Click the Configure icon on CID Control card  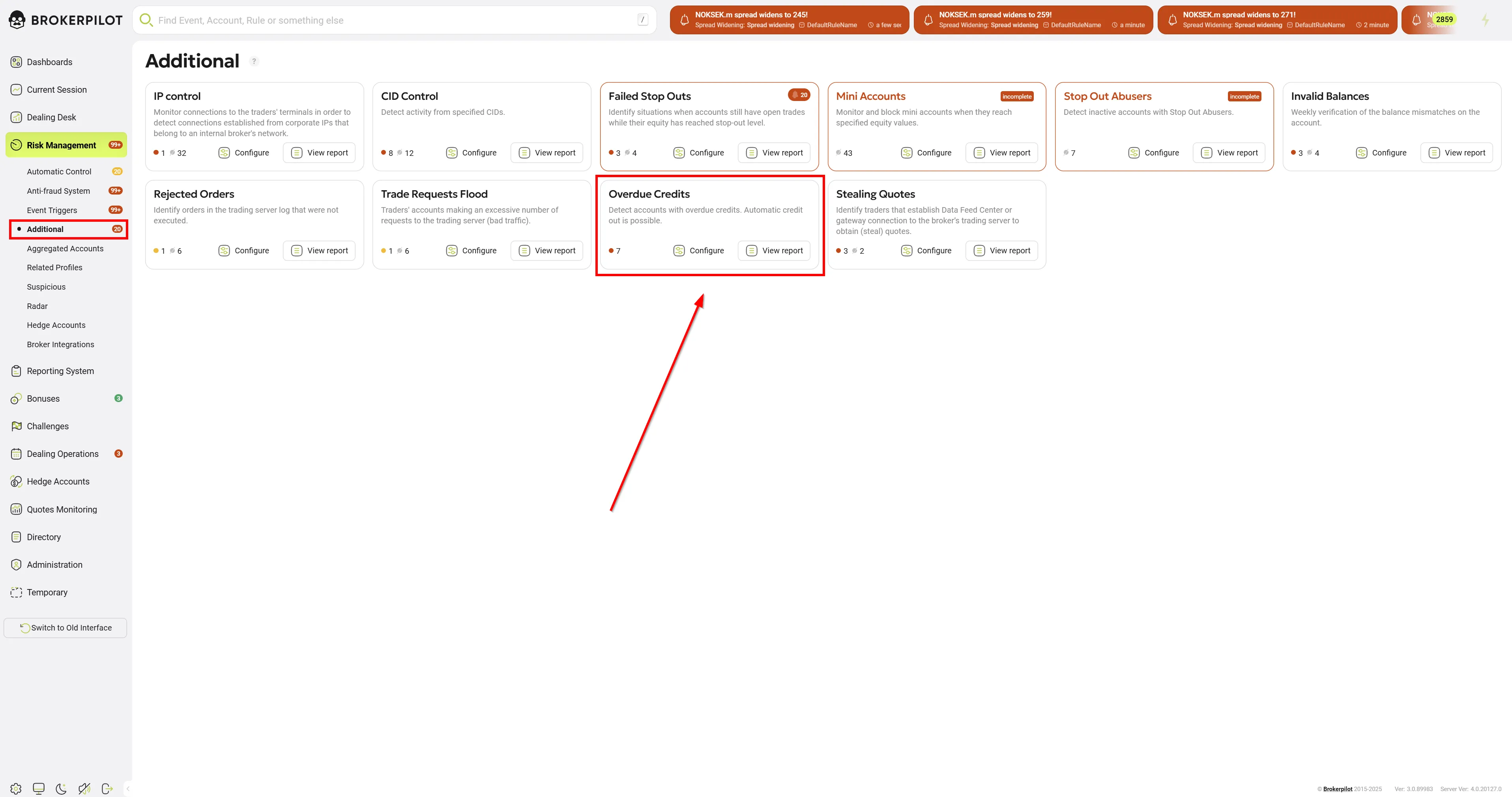pos(451,153)
